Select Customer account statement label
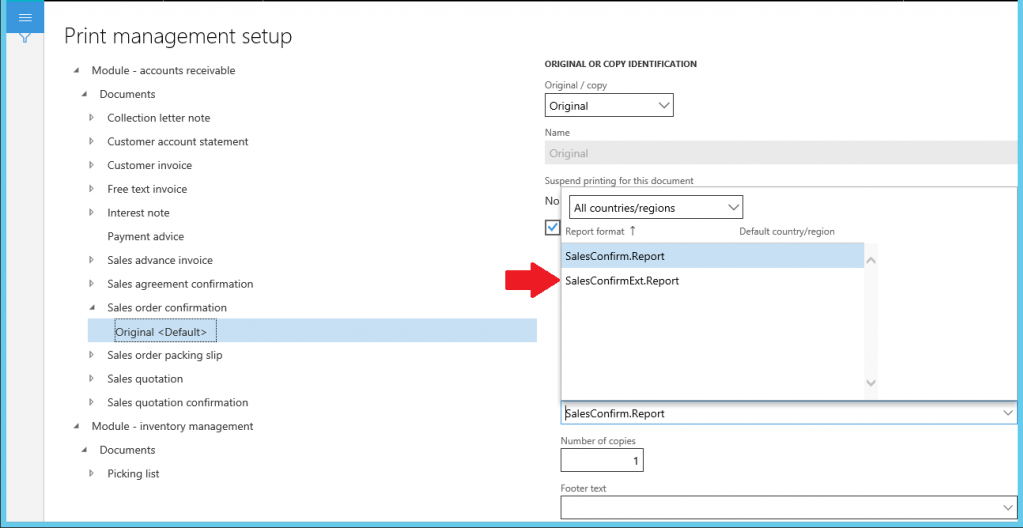Screen dimensions: 1023x528 177,142
